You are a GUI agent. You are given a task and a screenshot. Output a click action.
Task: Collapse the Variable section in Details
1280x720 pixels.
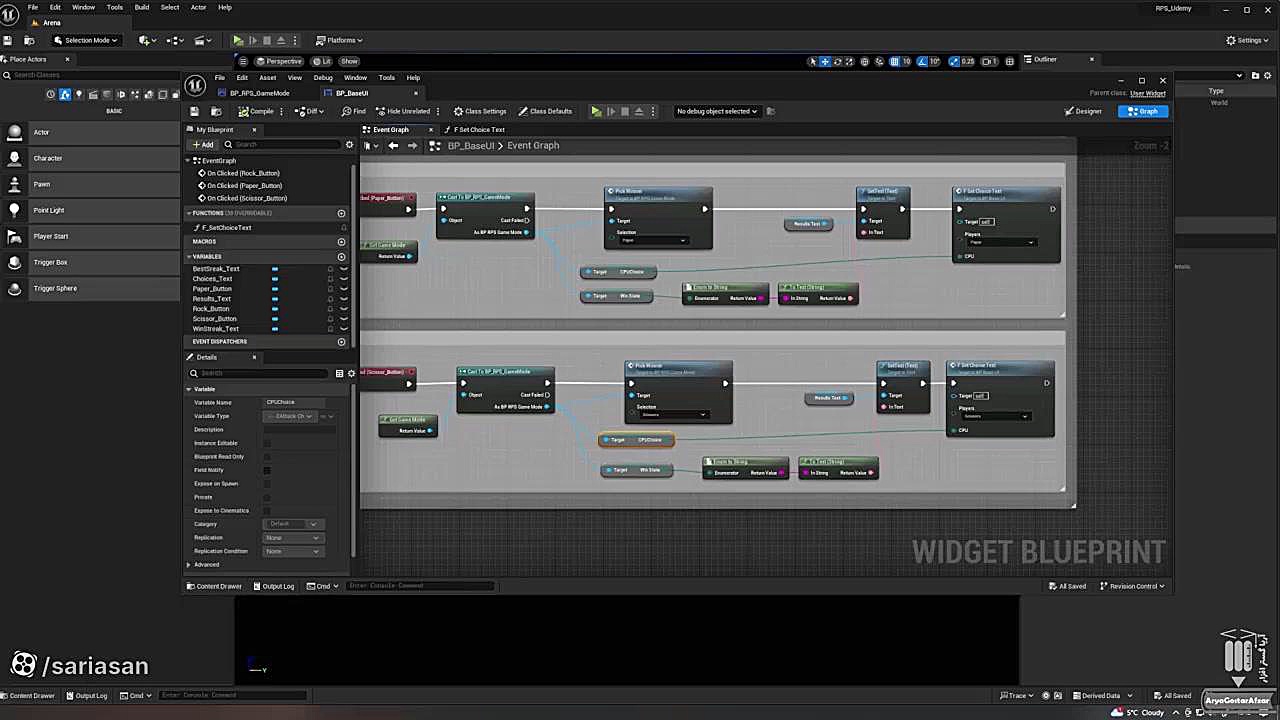click(x=189, y=389)
